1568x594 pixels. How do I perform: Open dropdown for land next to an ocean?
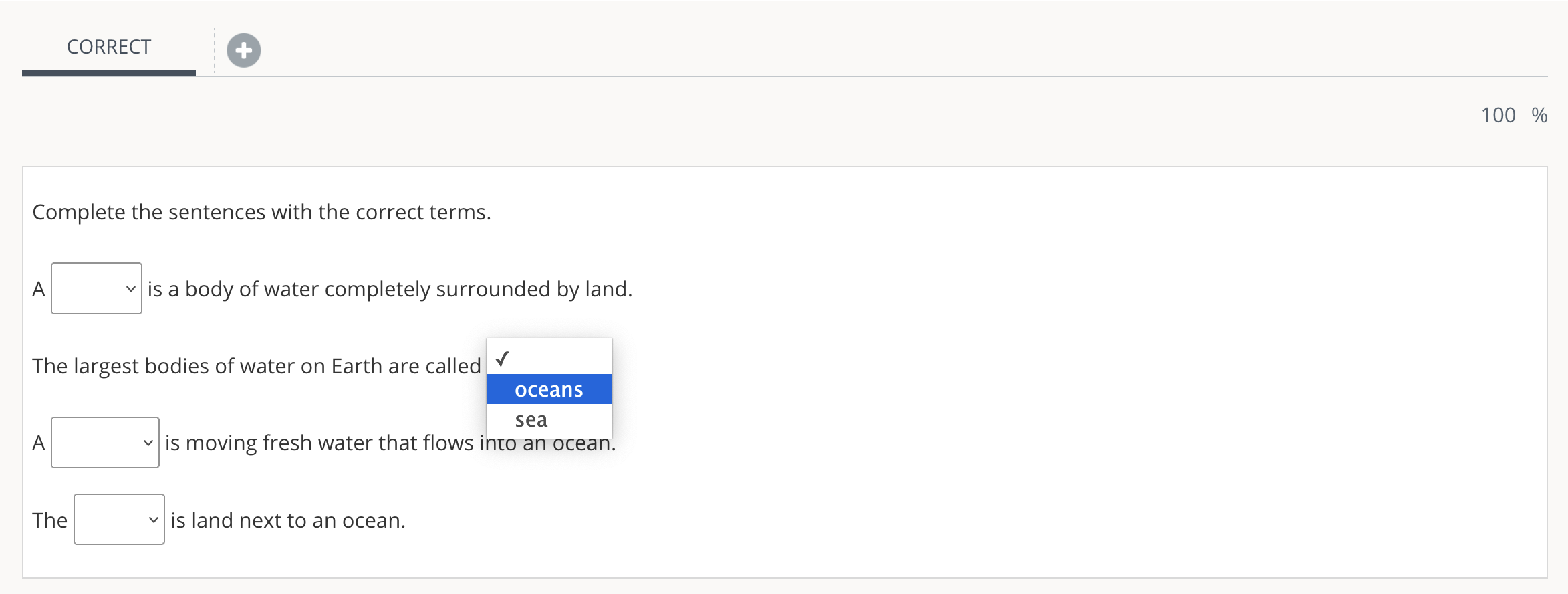pyautogui.click(x=119, y=520)
